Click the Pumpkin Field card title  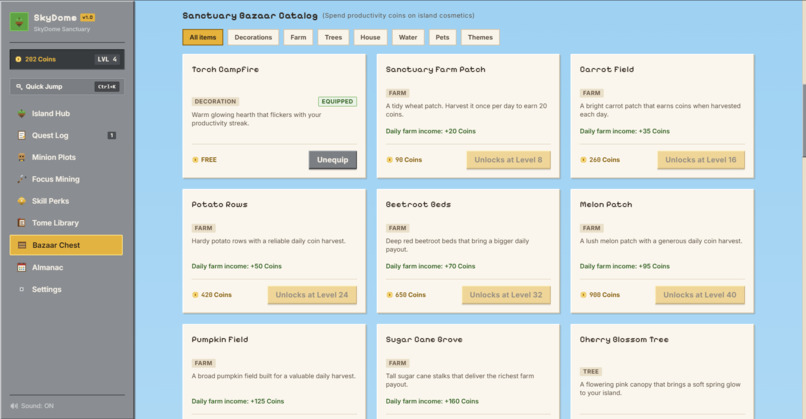219,339
